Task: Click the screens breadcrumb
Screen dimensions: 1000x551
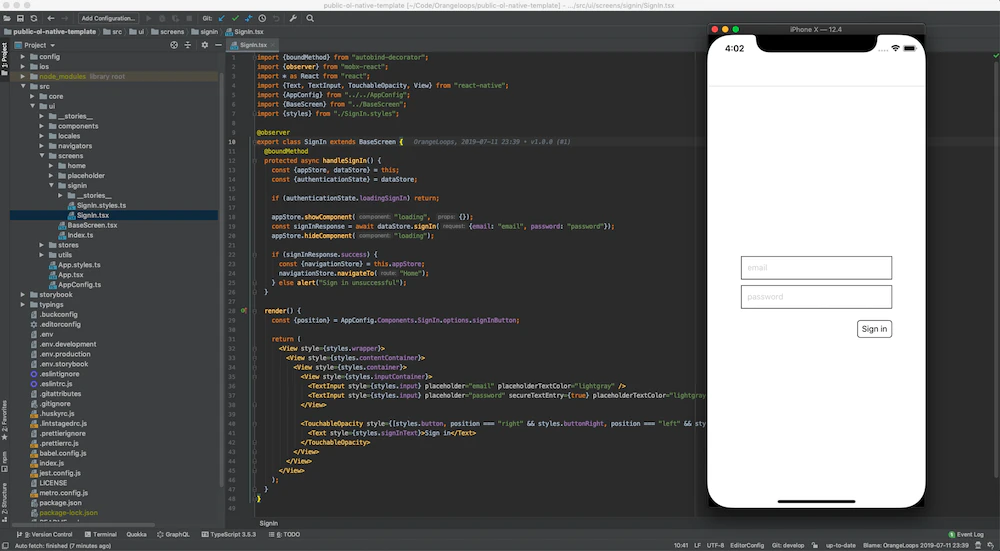Action: pyautogui.click(x=168, y=32)
